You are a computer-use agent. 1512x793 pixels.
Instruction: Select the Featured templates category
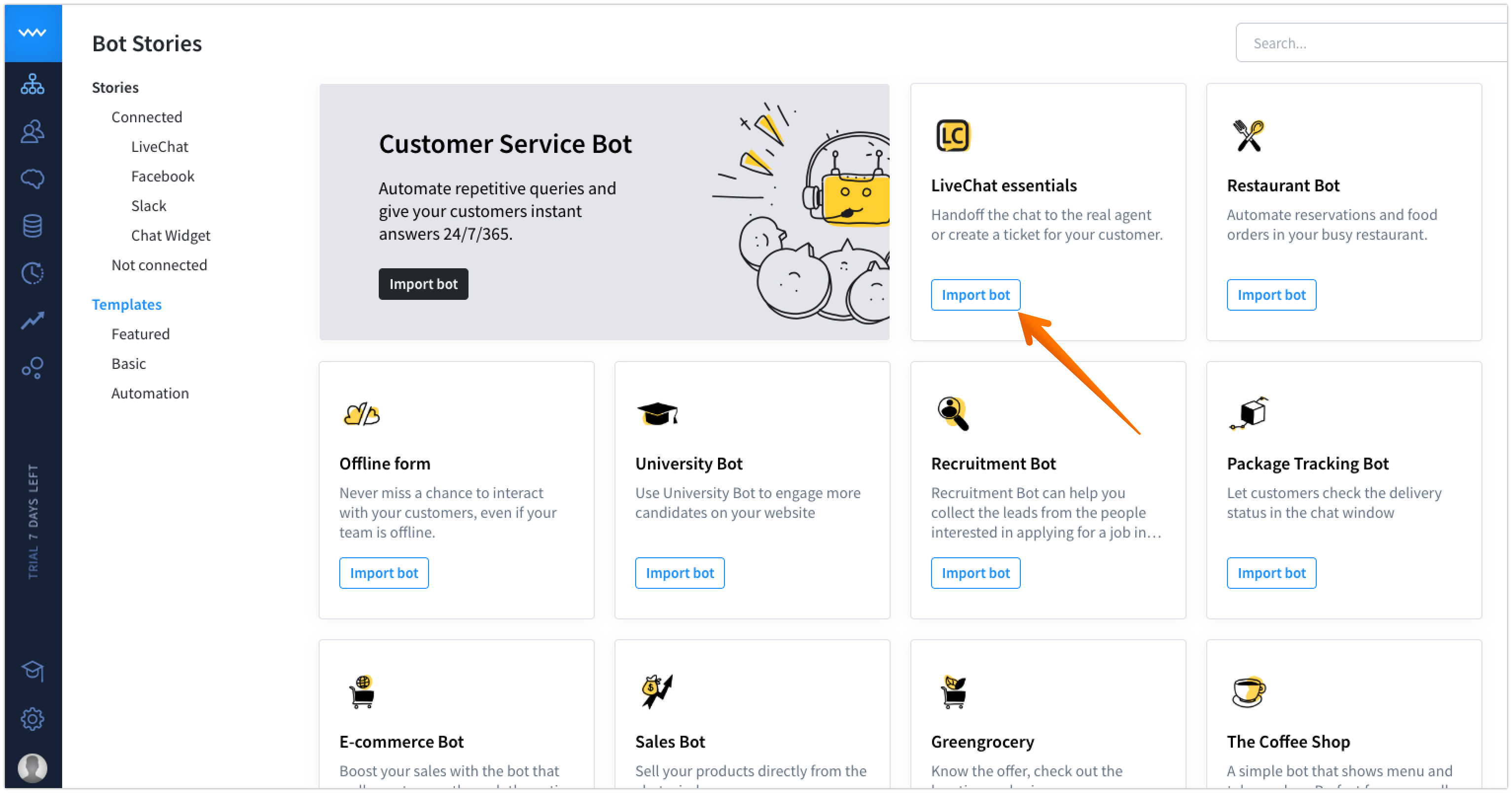pyautogui.click(x=140, y=334)
